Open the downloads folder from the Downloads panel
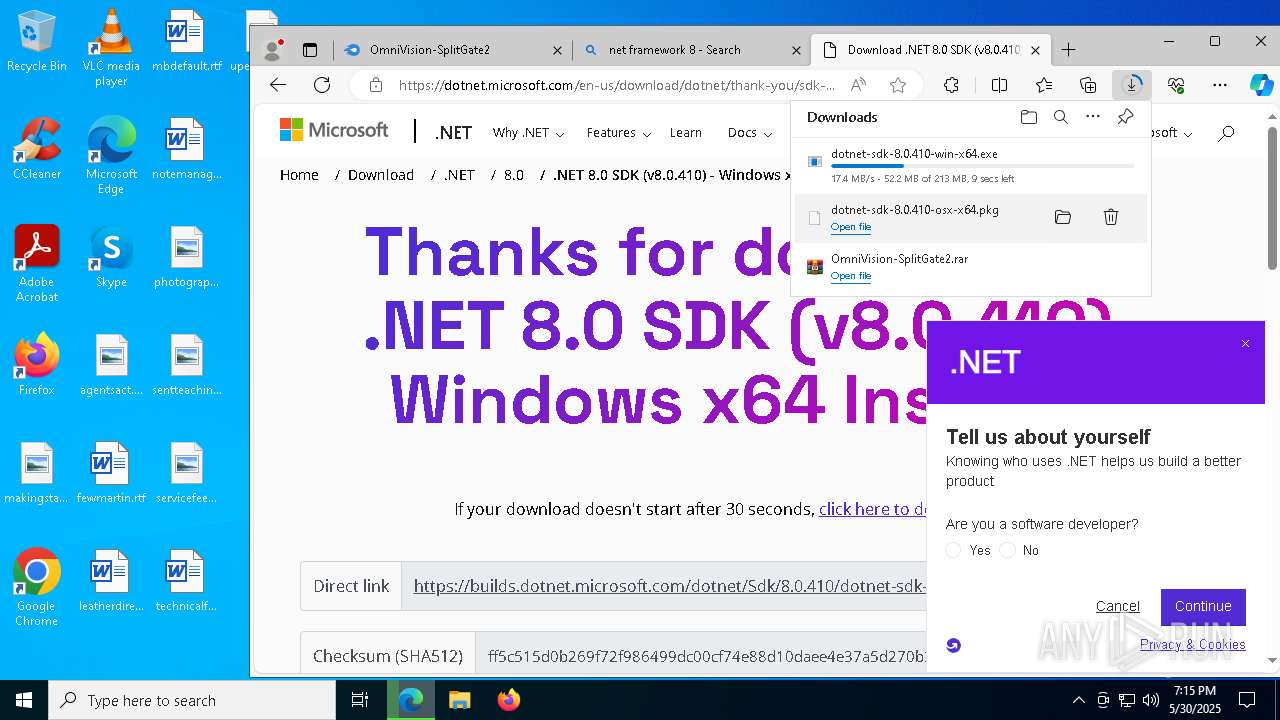Screen dimensions: 1280x720 1029,117
